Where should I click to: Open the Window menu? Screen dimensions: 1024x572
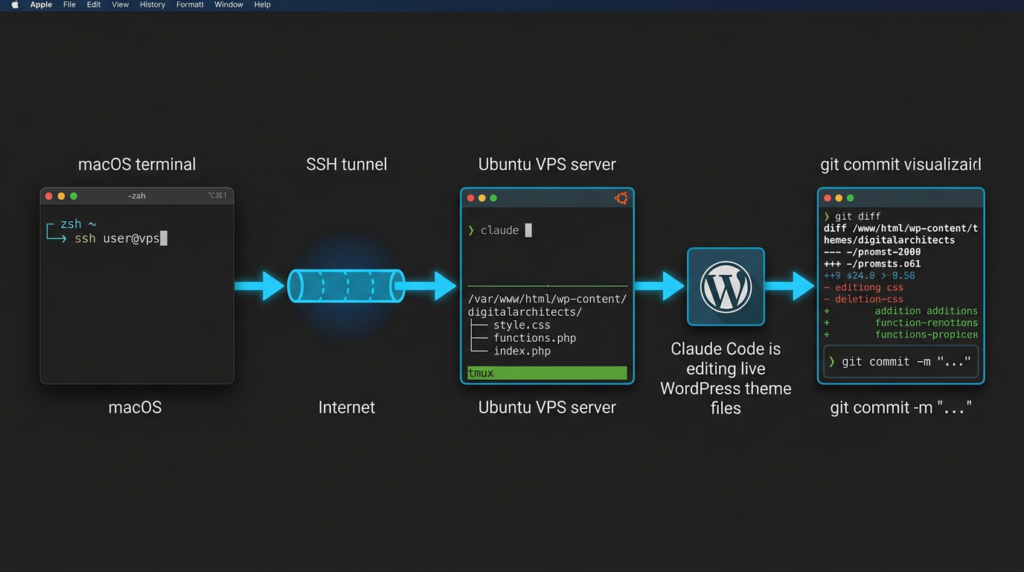point(229,5)
